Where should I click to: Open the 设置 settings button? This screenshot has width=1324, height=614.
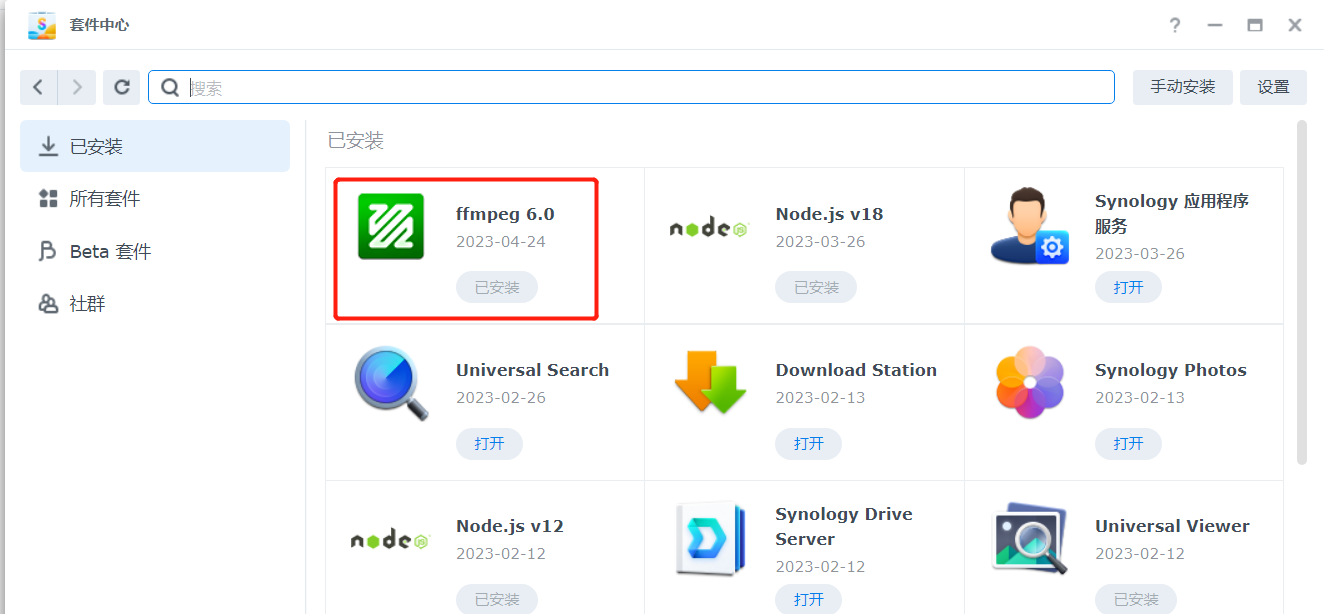1273,87
